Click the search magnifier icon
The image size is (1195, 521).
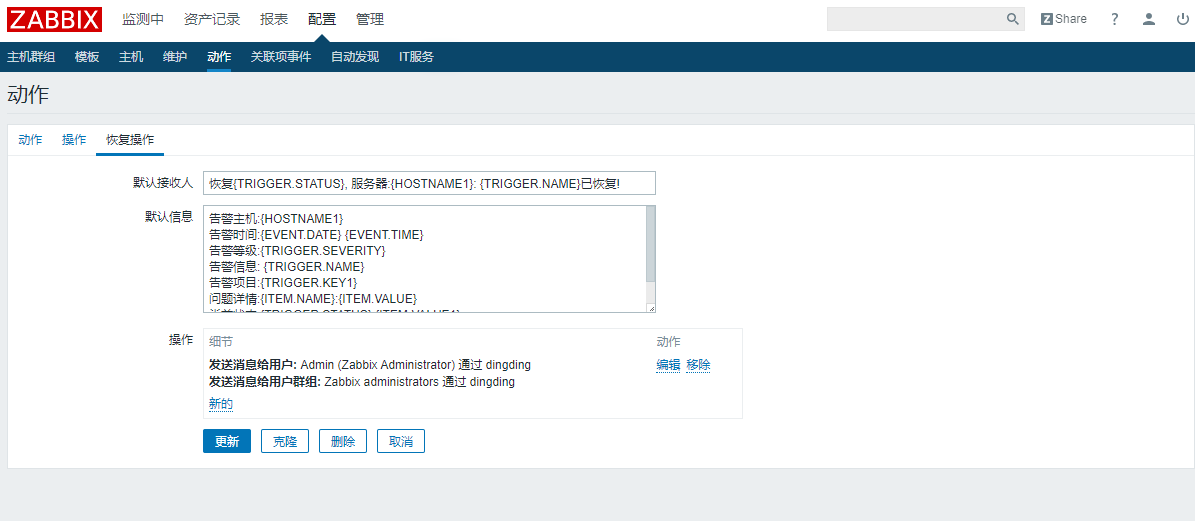coord(1012,19)
